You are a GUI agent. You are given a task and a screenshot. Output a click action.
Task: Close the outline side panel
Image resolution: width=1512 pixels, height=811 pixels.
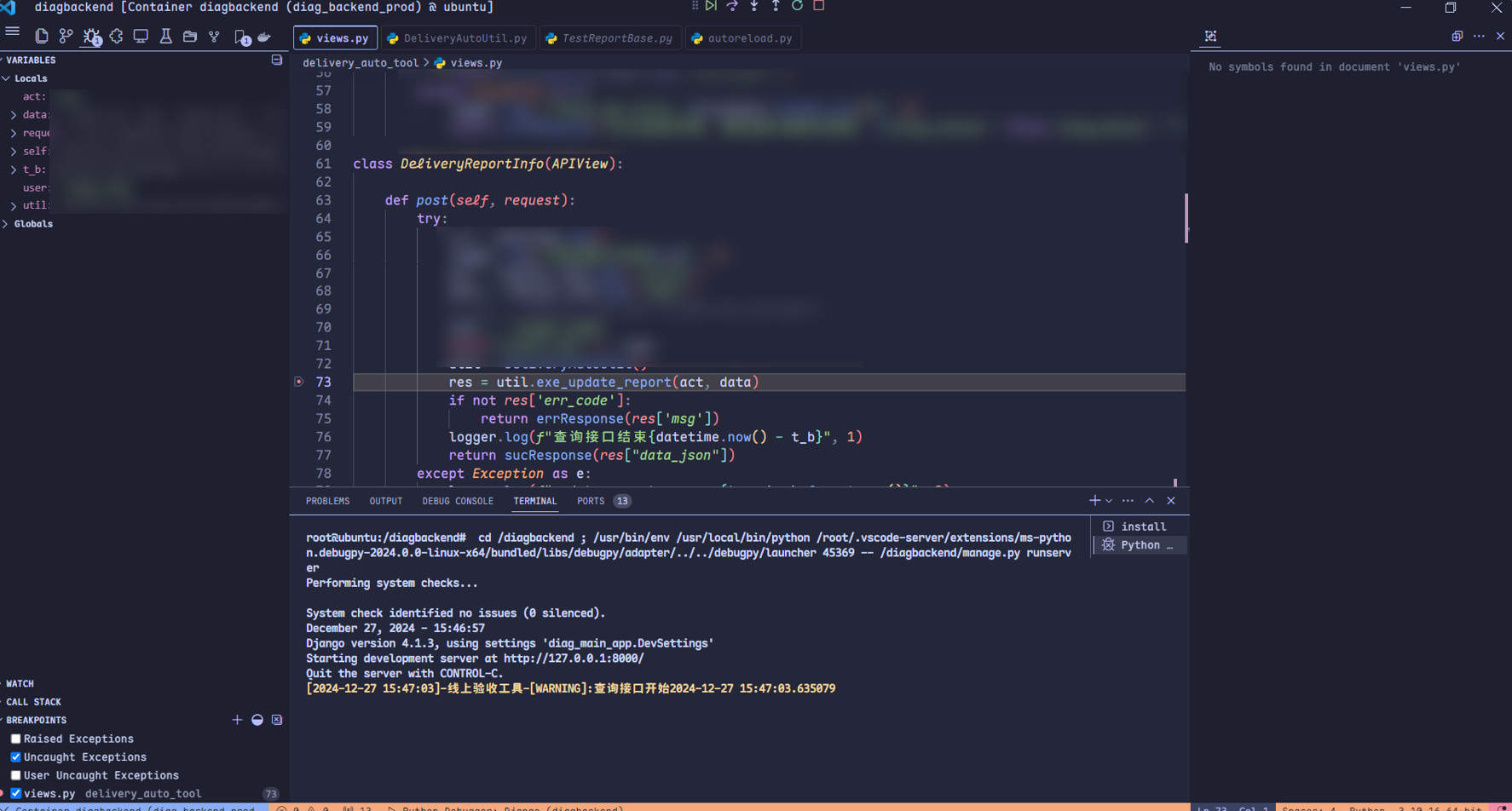point(1500,36)
